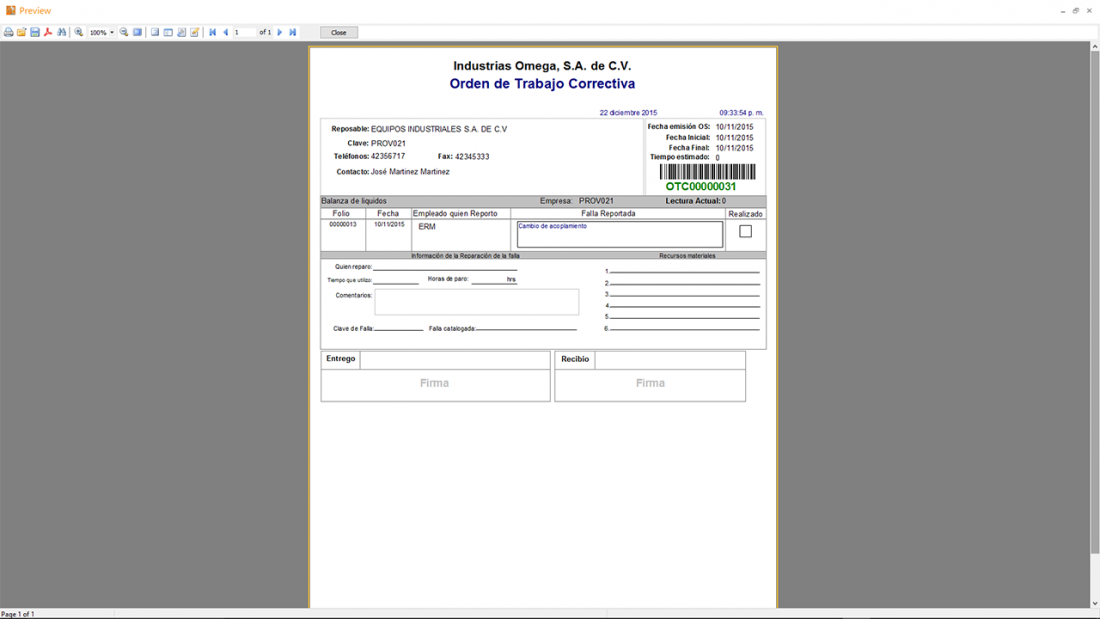Restore down the Preview window
The width and height of the screenshot is (1100, 619).
coord(1076,11)
